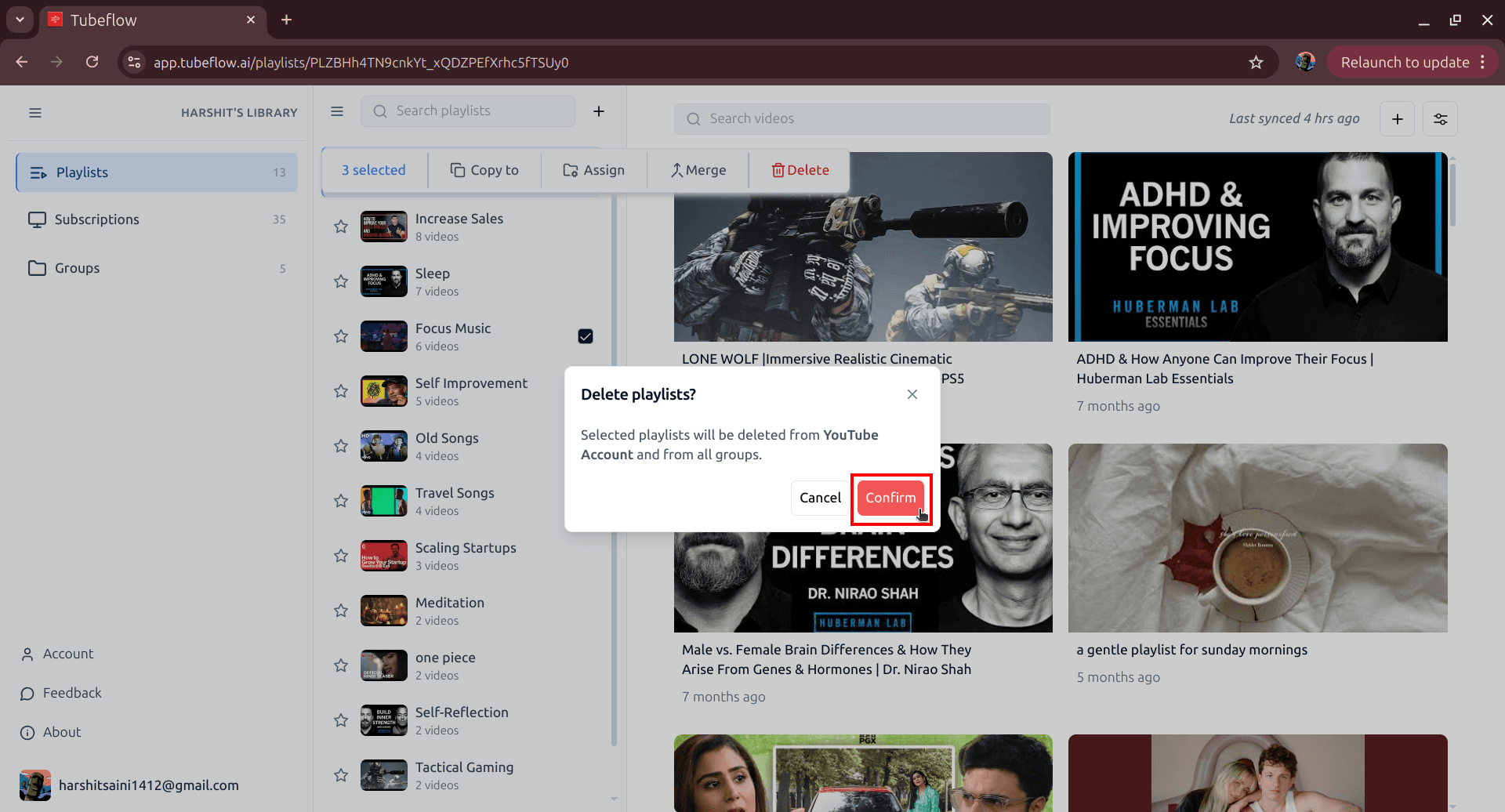Switch to the Tubeflow browser tab
Image resolution: width=1505 pixels, height=812 pixels.
coord(118,20)
